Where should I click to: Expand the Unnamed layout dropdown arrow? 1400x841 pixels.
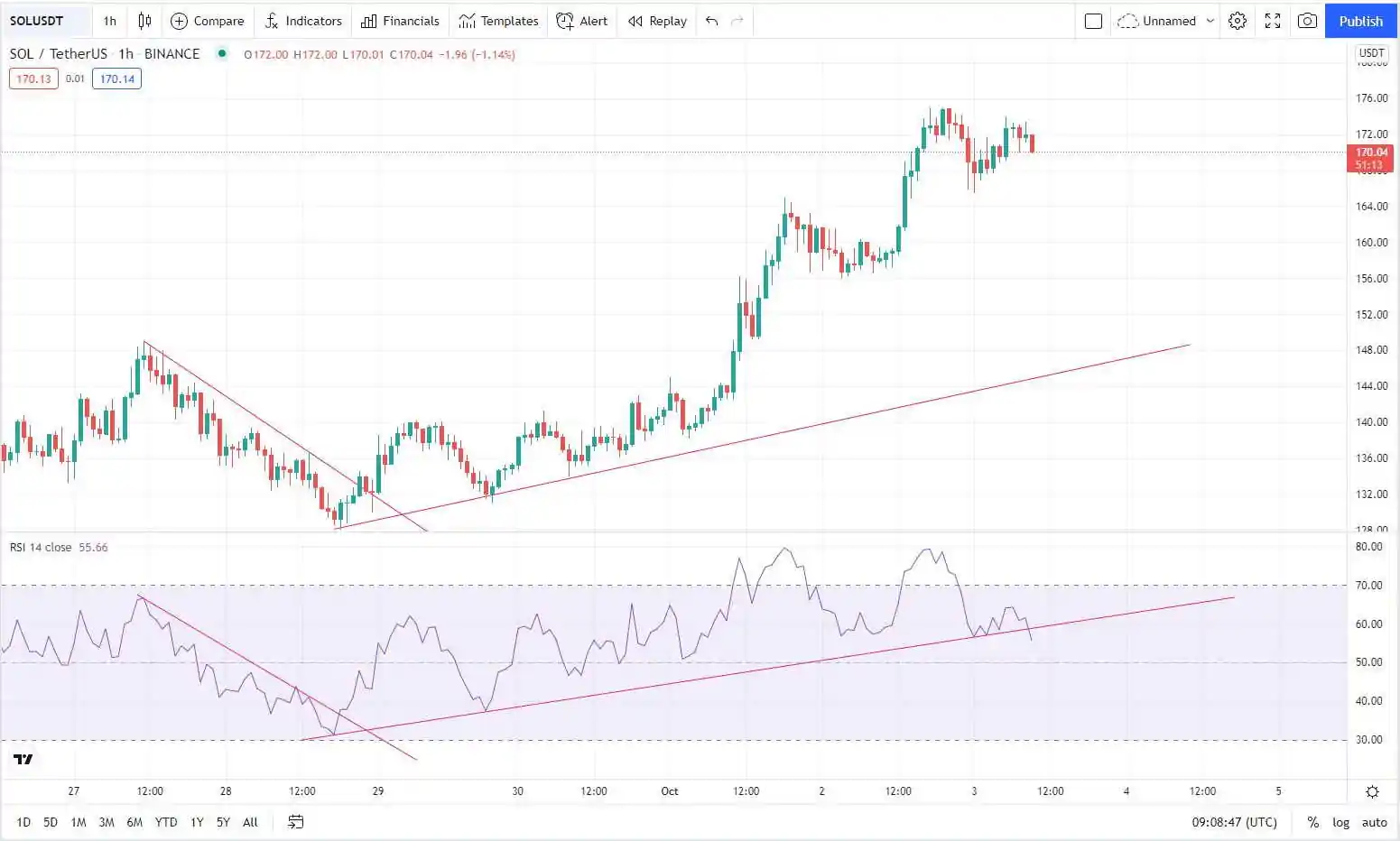(x=1210, y=21)
